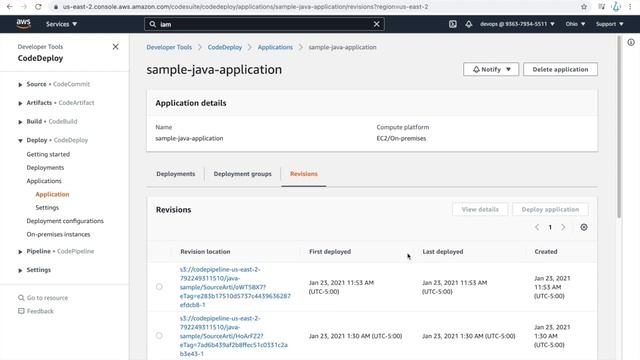Click the AWS logo home icon
Screen dimensions: 640x360
[x=24, y=24]
